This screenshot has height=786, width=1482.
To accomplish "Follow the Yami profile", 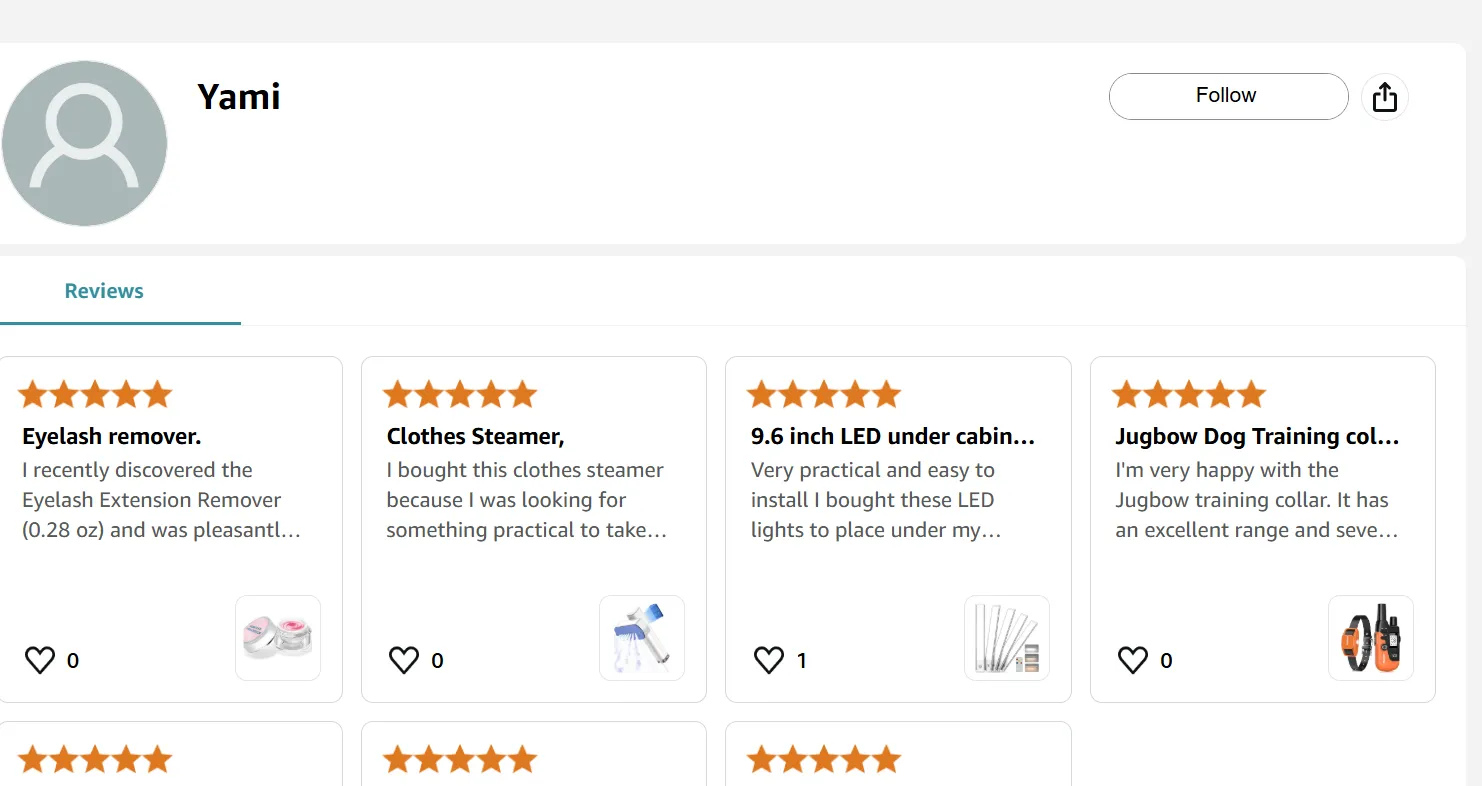I will pyautogui.click(x=1228, y=96).
